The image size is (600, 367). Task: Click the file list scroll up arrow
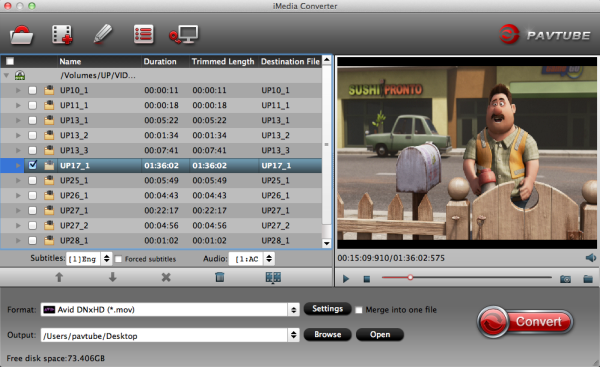point(327,60)
